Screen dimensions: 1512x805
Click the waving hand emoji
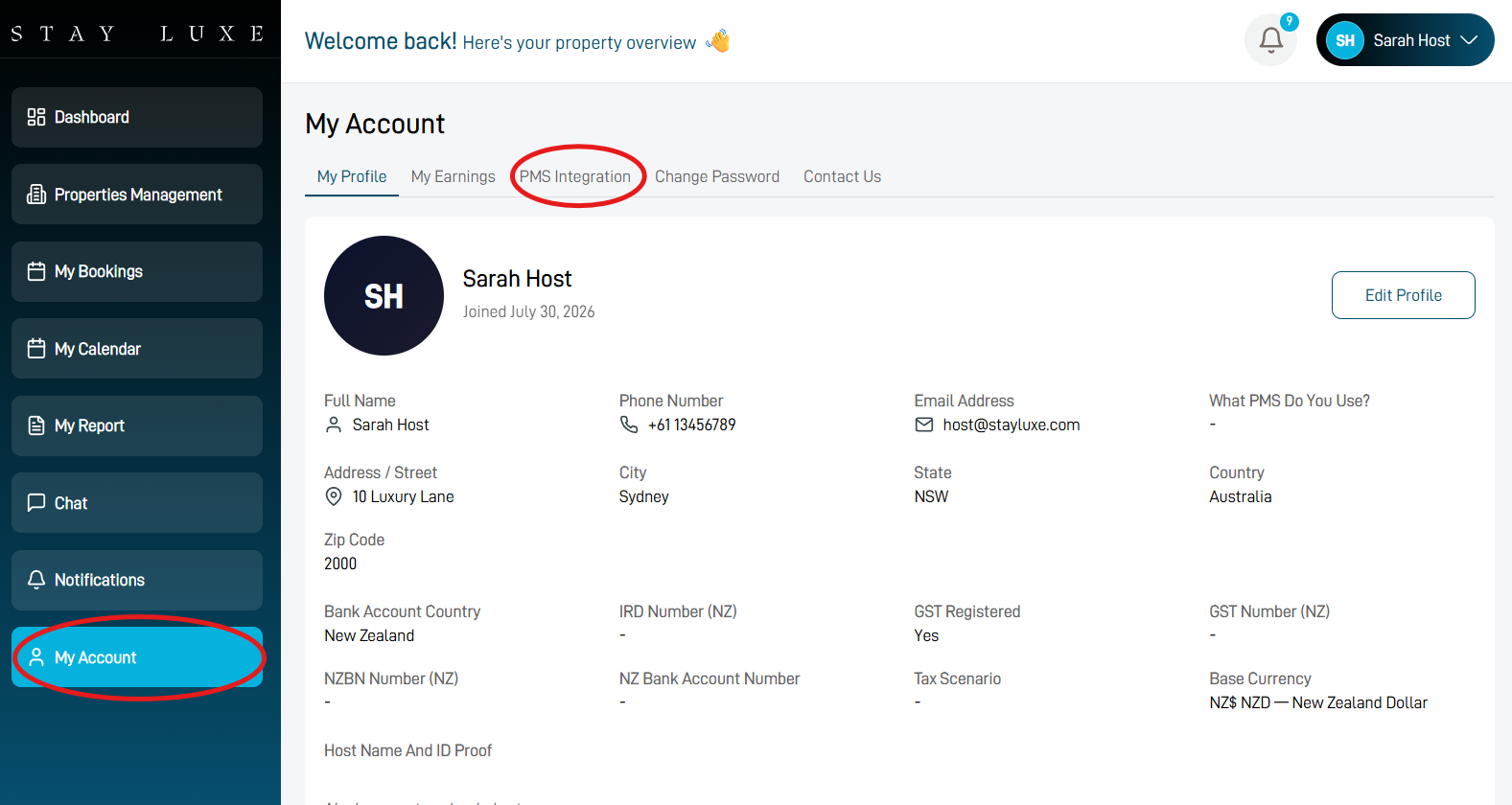point(717,41)
